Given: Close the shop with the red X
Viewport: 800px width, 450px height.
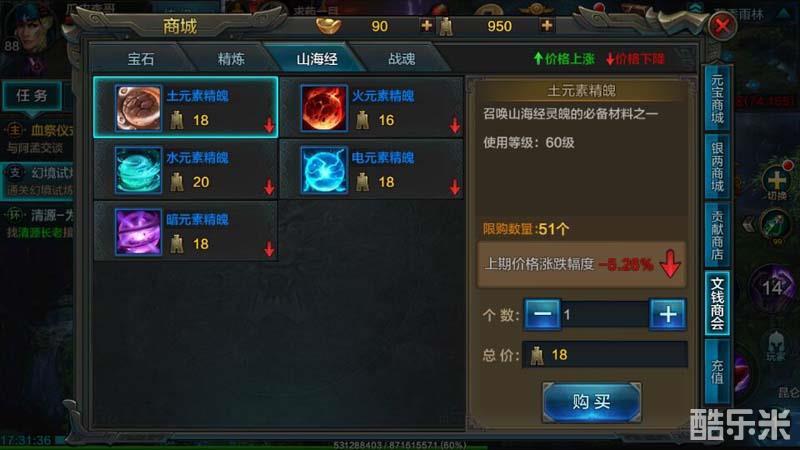Looking at the screenshot, I should pos(722,26).
